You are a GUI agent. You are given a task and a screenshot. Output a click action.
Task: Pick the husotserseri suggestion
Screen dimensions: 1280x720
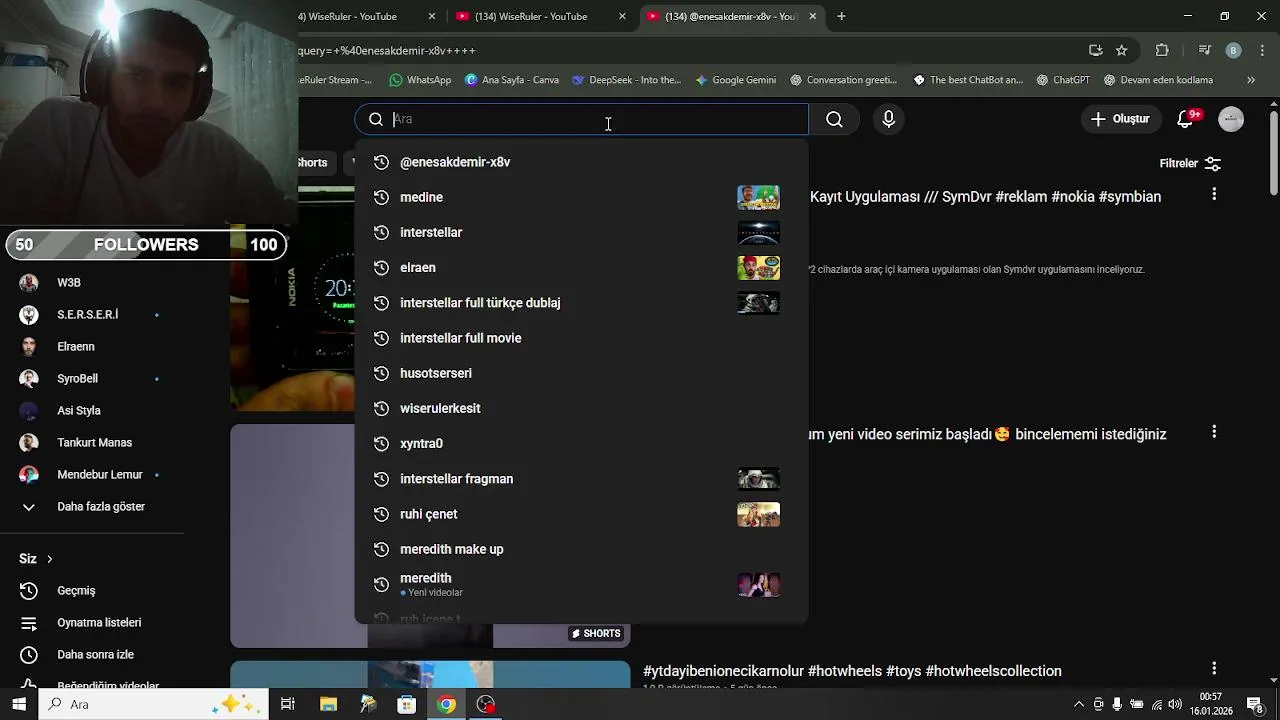coord(581,373)
